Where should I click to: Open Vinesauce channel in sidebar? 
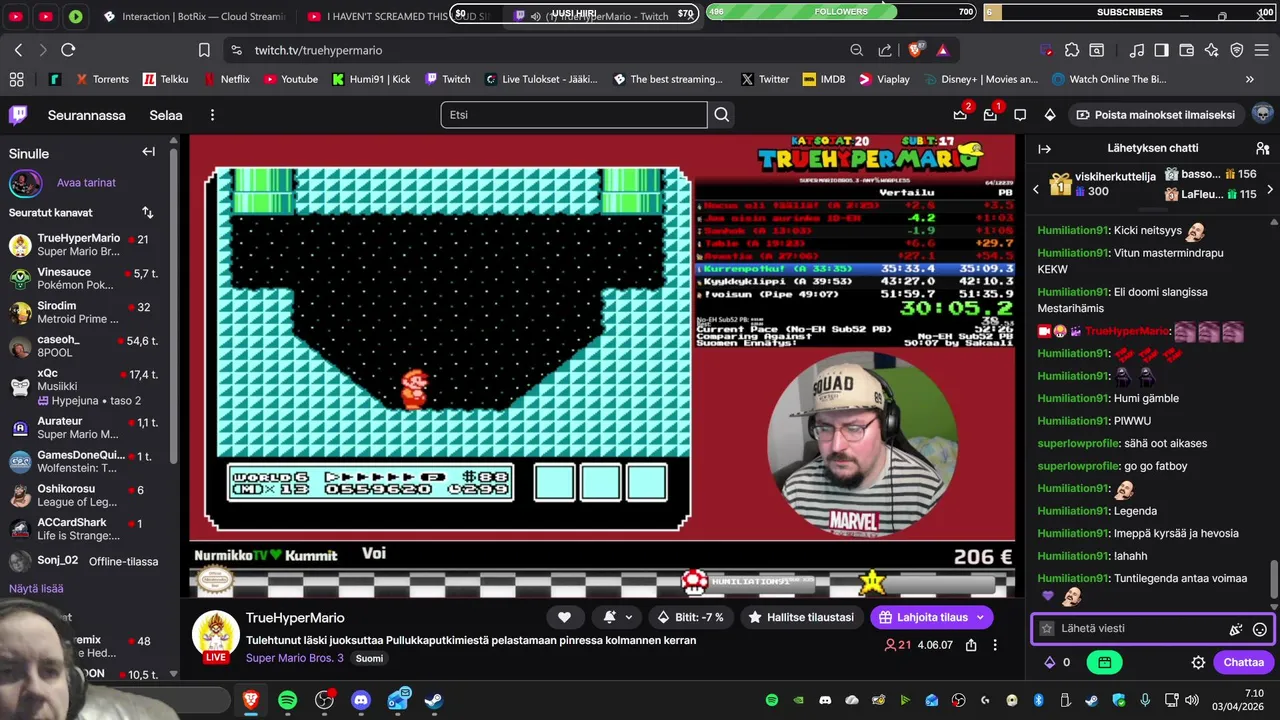[88, 278]
